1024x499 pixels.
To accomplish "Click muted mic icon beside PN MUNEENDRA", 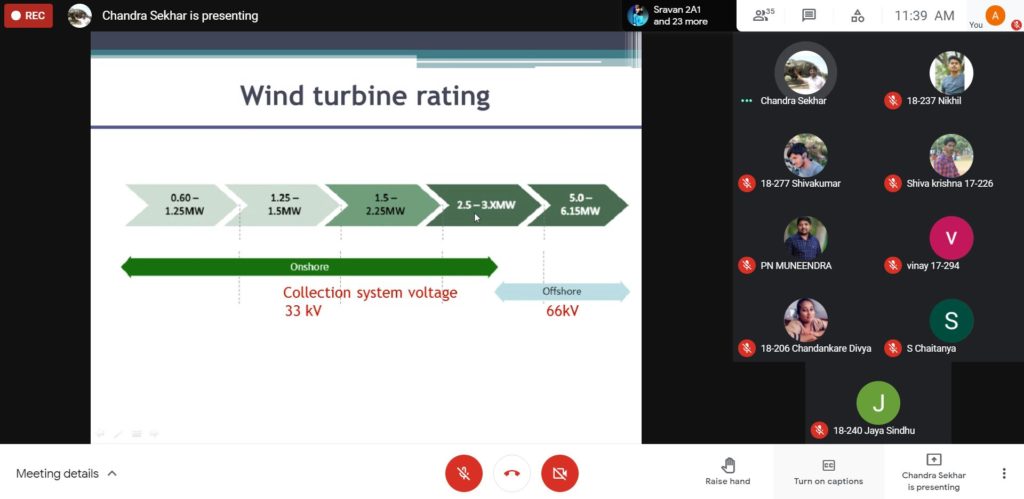I will pos(747,266).
